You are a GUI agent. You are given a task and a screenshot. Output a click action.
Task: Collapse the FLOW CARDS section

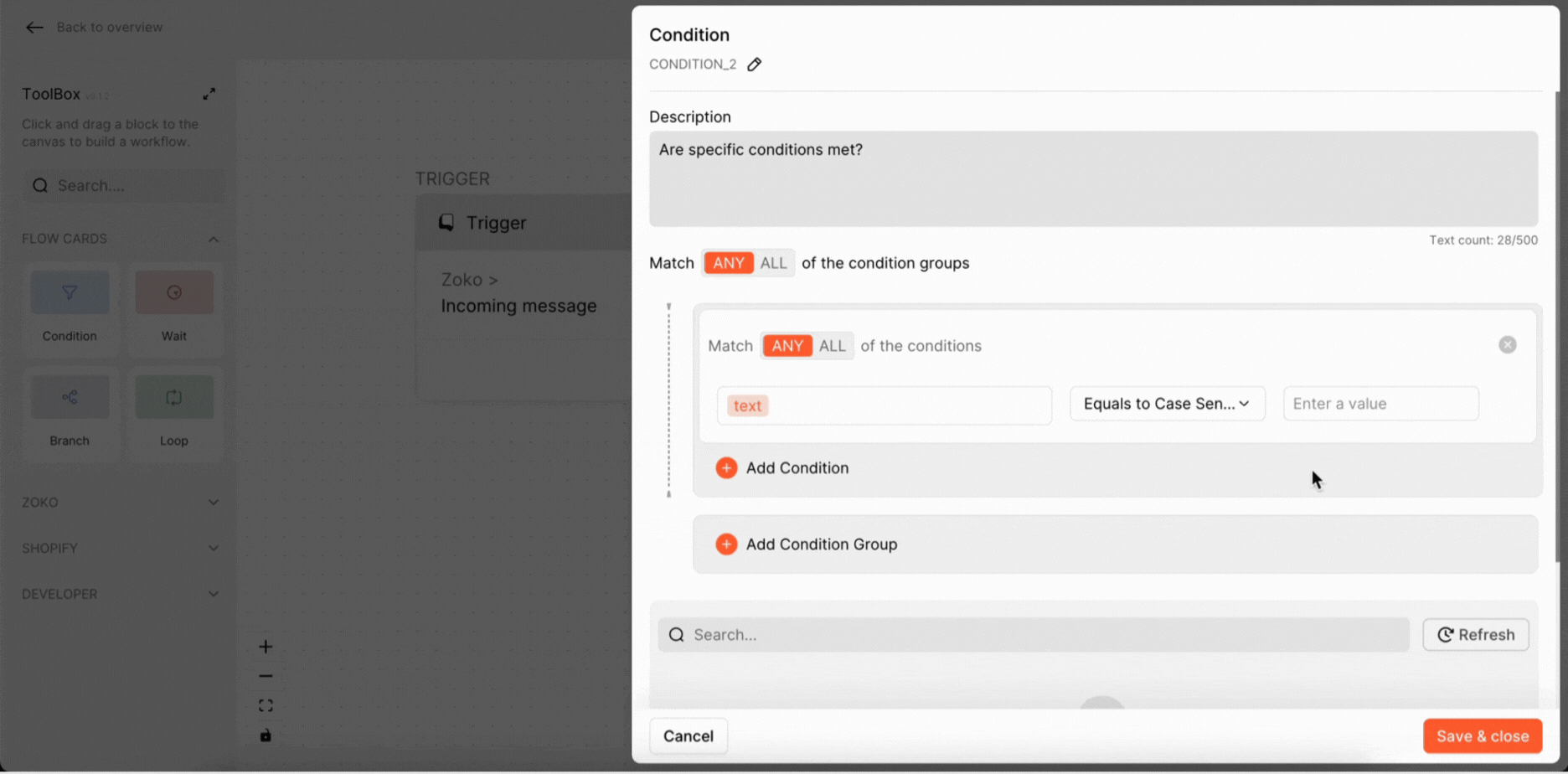(x=214, y=240)
